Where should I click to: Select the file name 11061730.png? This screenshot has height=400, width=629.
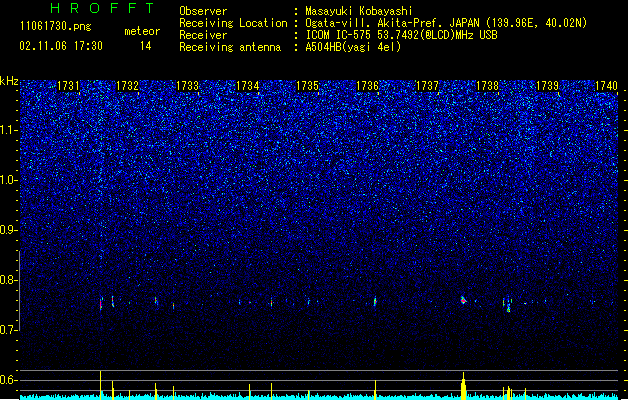(55, 26)
